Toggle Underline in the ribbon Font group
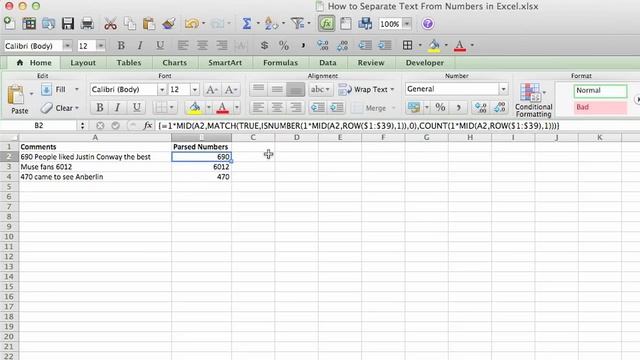The image size is (640, 360). click(x=136, y=107)
